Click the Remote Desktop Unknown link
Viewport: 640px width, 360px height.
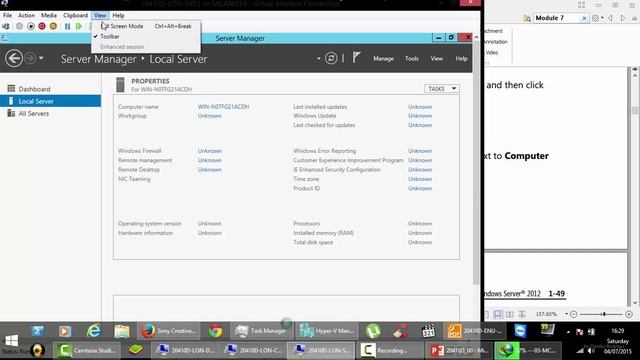pos(210,169)
